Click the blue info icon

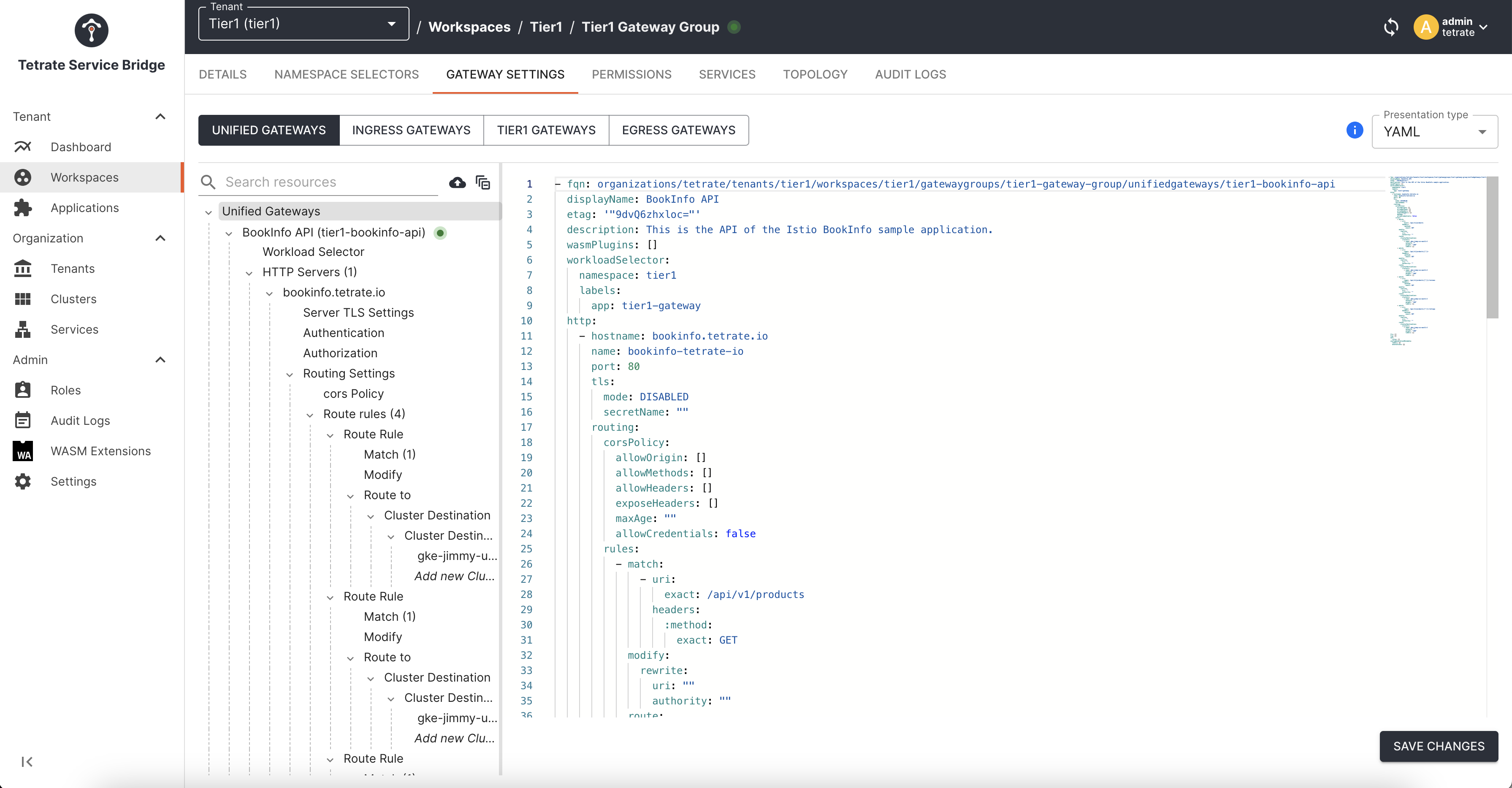tap(1355, 130)
